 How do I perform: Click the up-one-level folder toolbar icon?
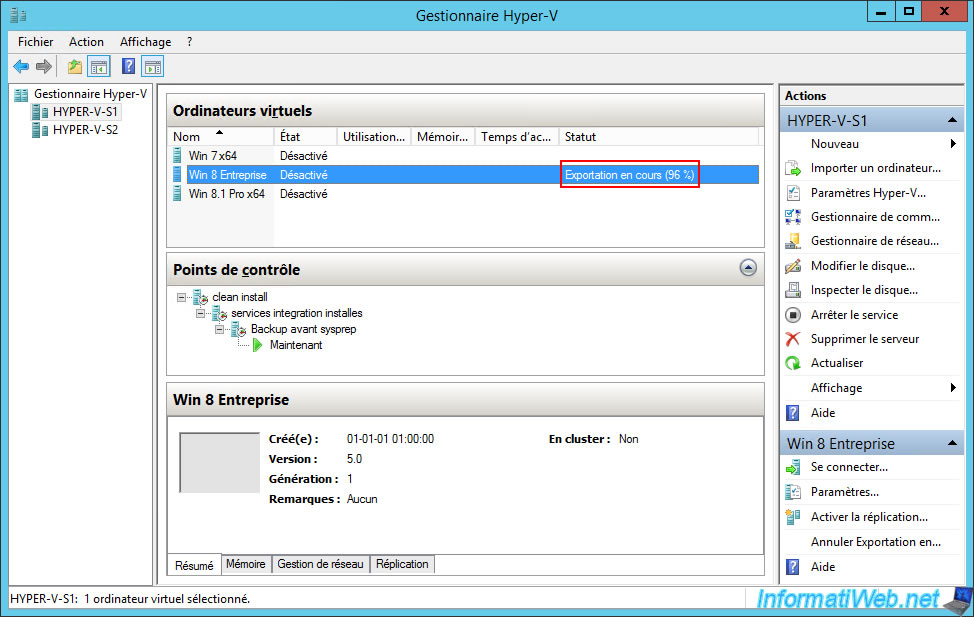tap(75, 66)
